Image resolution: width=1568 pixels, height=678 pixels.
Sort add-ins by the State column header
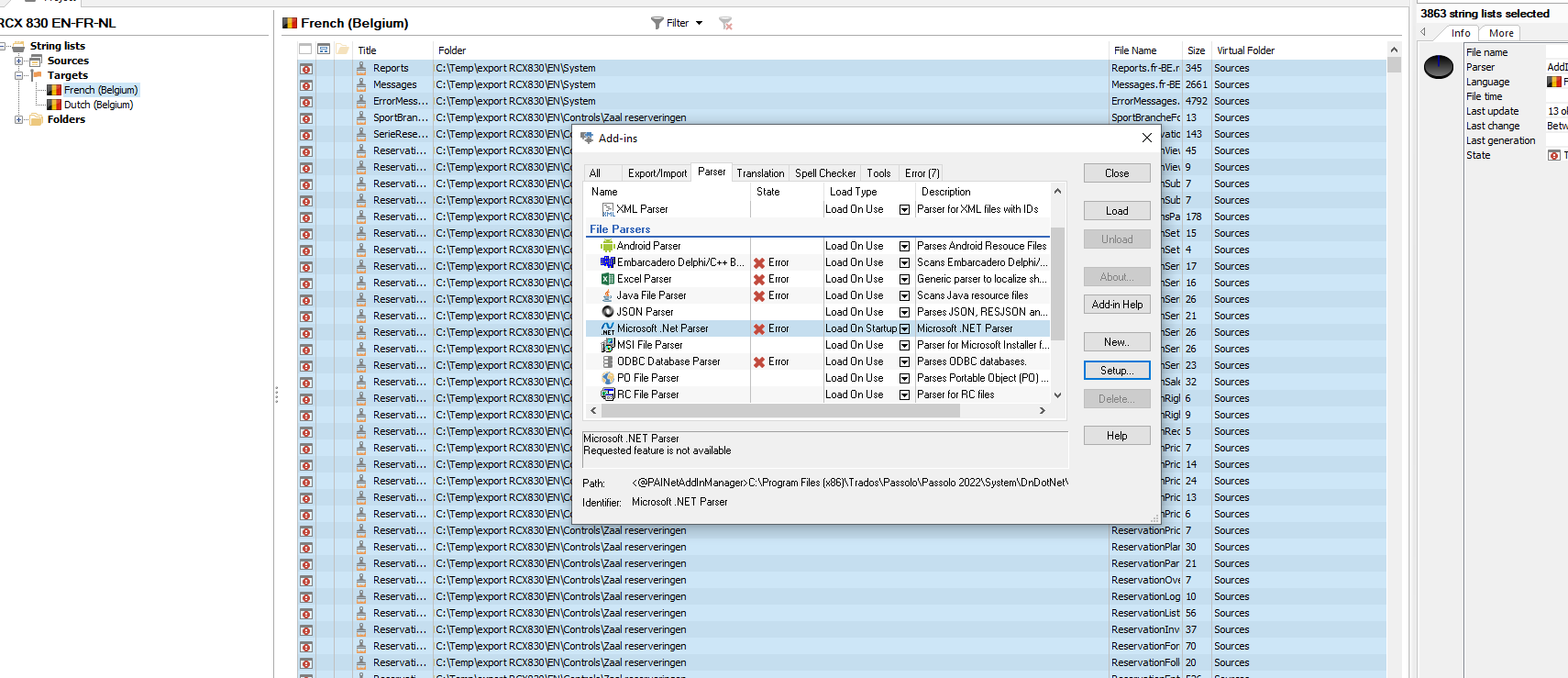(768, 192)
